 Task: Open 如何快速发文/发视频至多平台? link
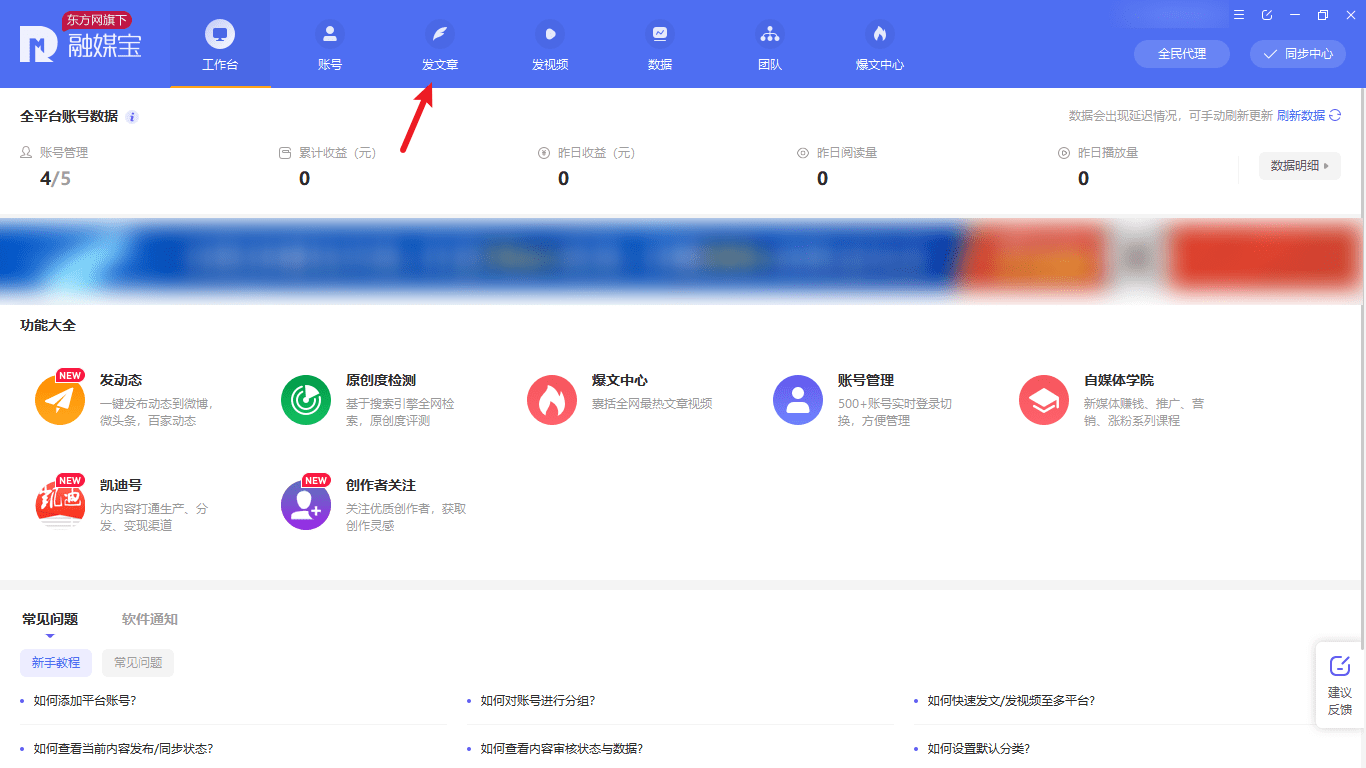coord(1011,700)
